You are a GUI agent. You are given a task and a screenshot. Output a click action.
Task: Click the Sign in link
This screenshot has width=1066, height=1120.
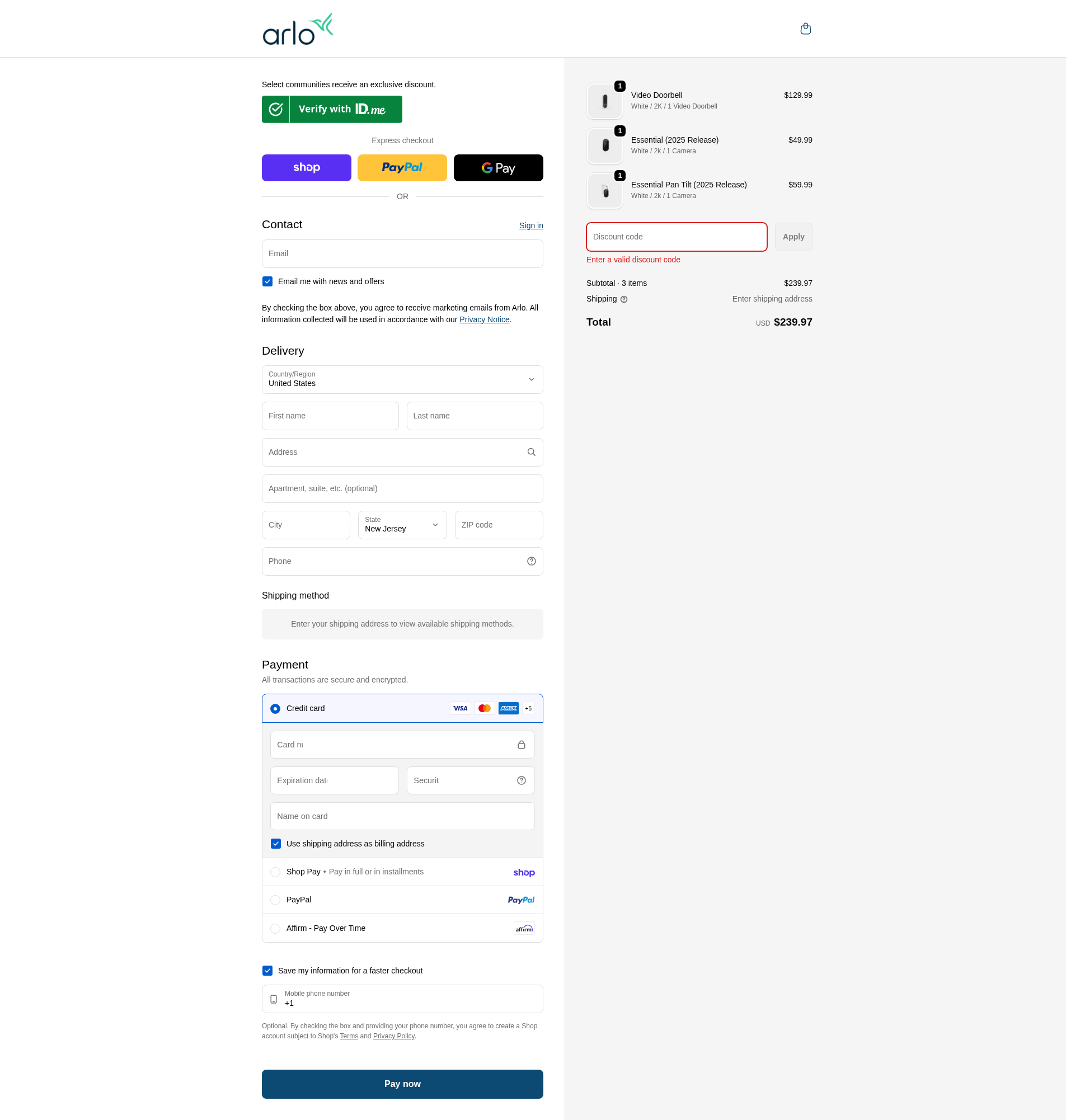pos(530,225)
